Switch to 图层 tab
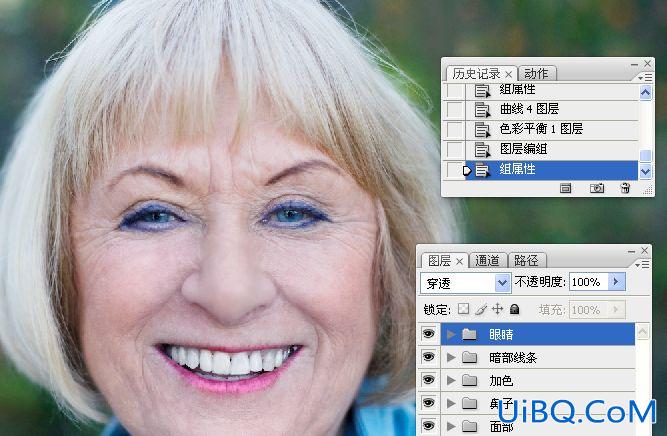Screen dimensions: 667x436 pos(439,260)
